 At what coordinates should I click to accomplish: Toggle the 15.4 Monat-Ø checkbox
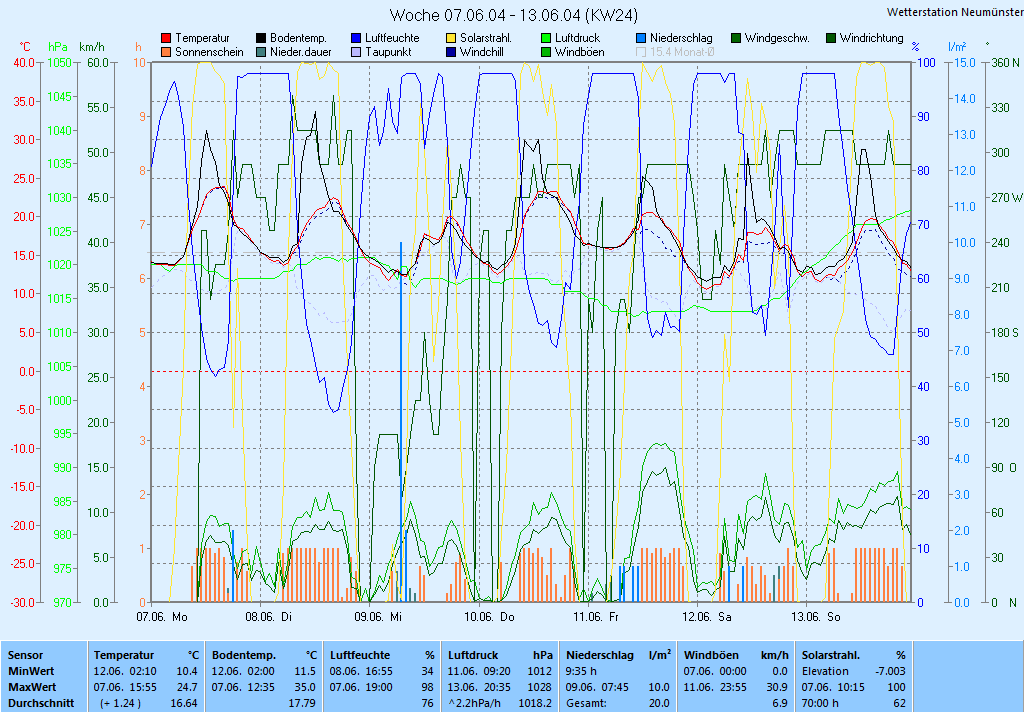[641, 52]
